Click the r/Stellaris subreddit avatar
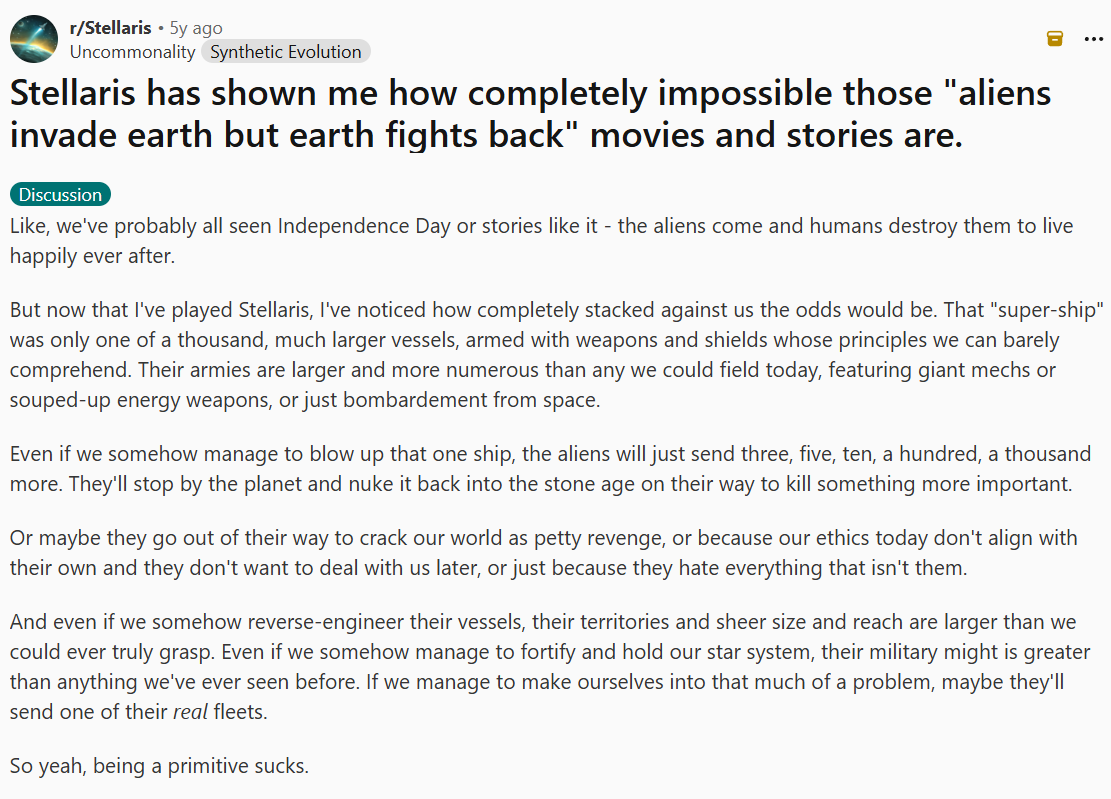This screenshot has width=1111, height=799. 33,39
